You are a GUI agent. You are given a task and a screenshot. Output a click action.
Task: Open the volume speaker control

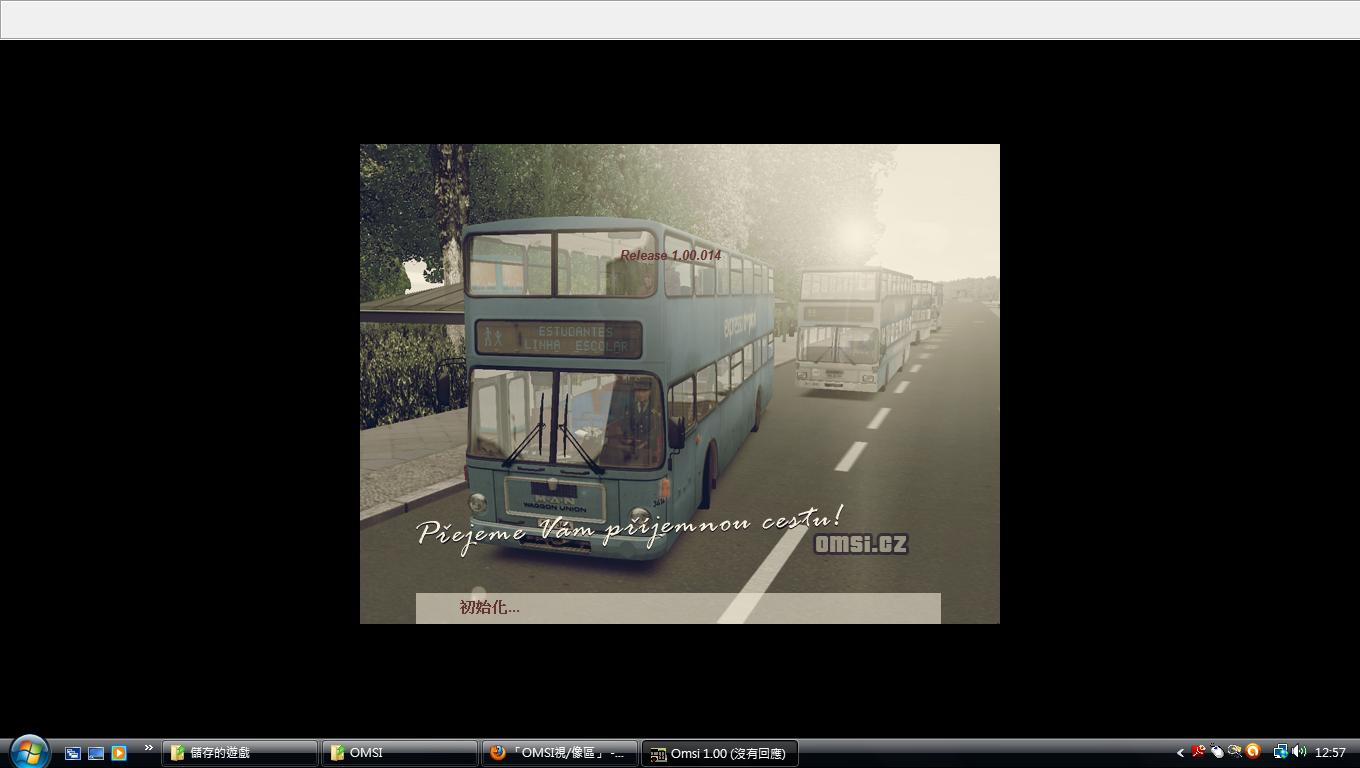click(x=1299, y=752)
